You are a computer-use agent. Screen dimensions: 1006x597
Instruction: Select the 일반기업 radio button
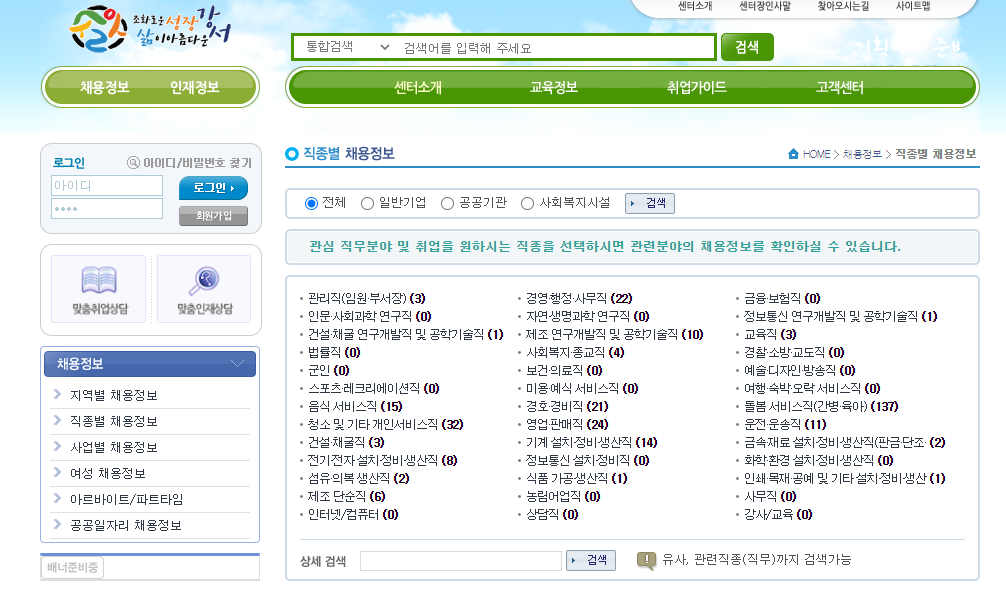(x=367, y=203)
